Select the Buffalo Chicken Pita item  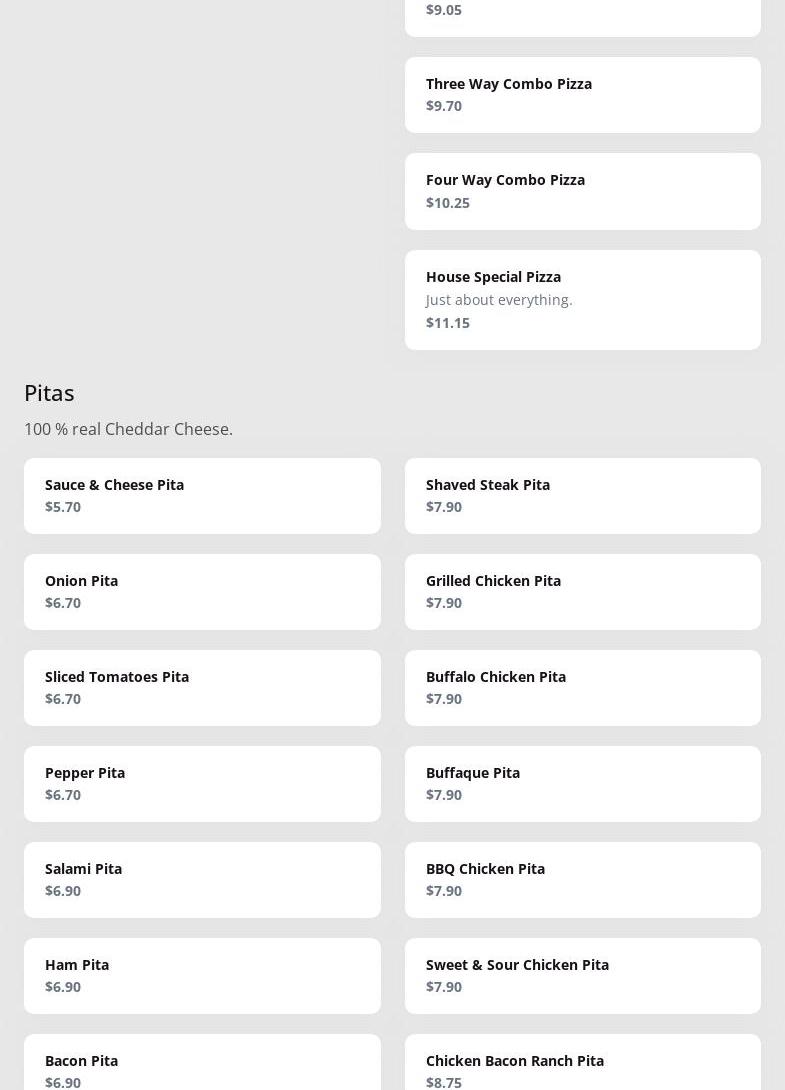click(582, 687)
